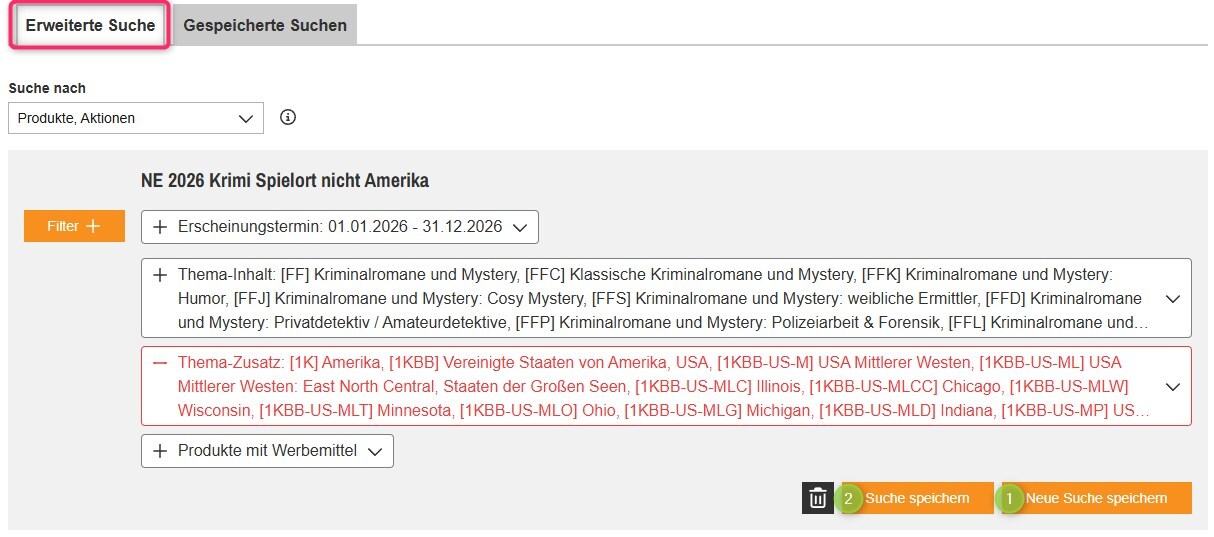Viewport: 1214px width, 537px height.
Task: Click the green badge numbered 2
Action: click(849, 498)
